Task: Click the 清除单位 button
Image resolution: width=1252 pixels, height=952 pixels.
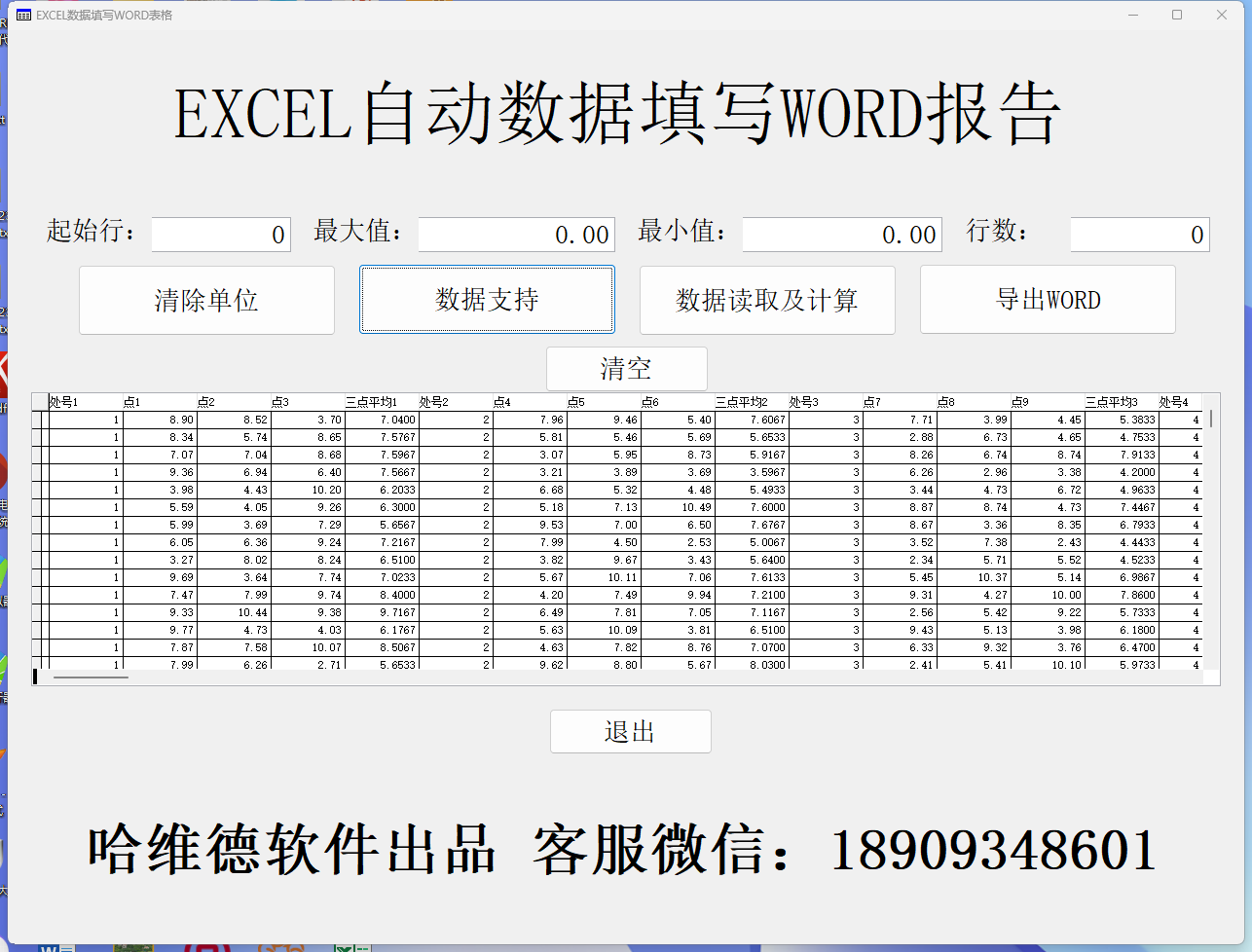Action: (x=206, y=300)
